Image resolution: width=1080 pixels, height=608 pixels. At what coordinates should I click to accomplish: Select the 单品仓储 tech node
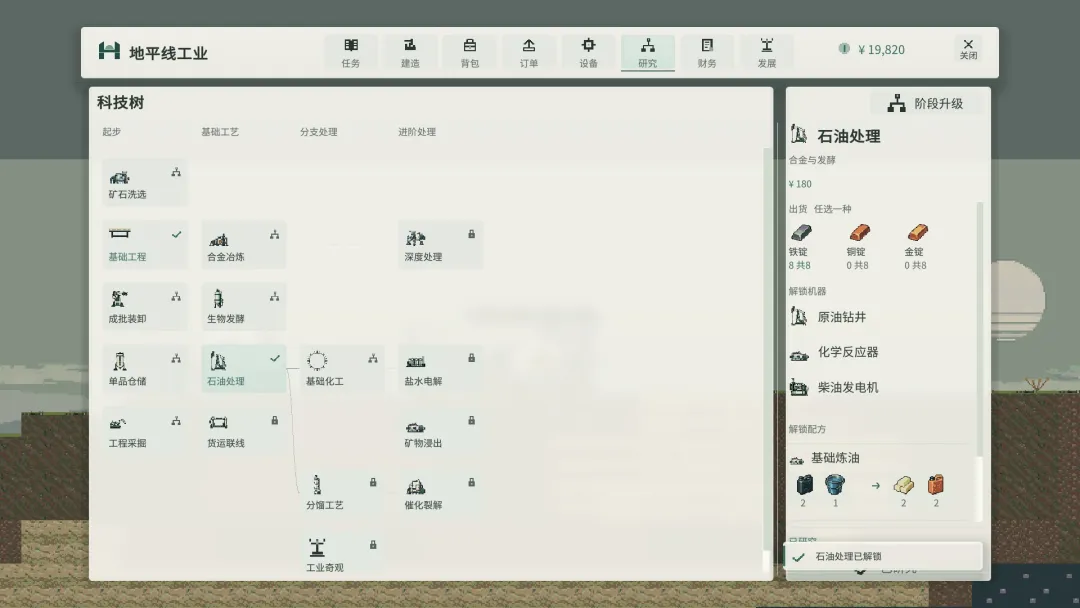click(145, 368)
